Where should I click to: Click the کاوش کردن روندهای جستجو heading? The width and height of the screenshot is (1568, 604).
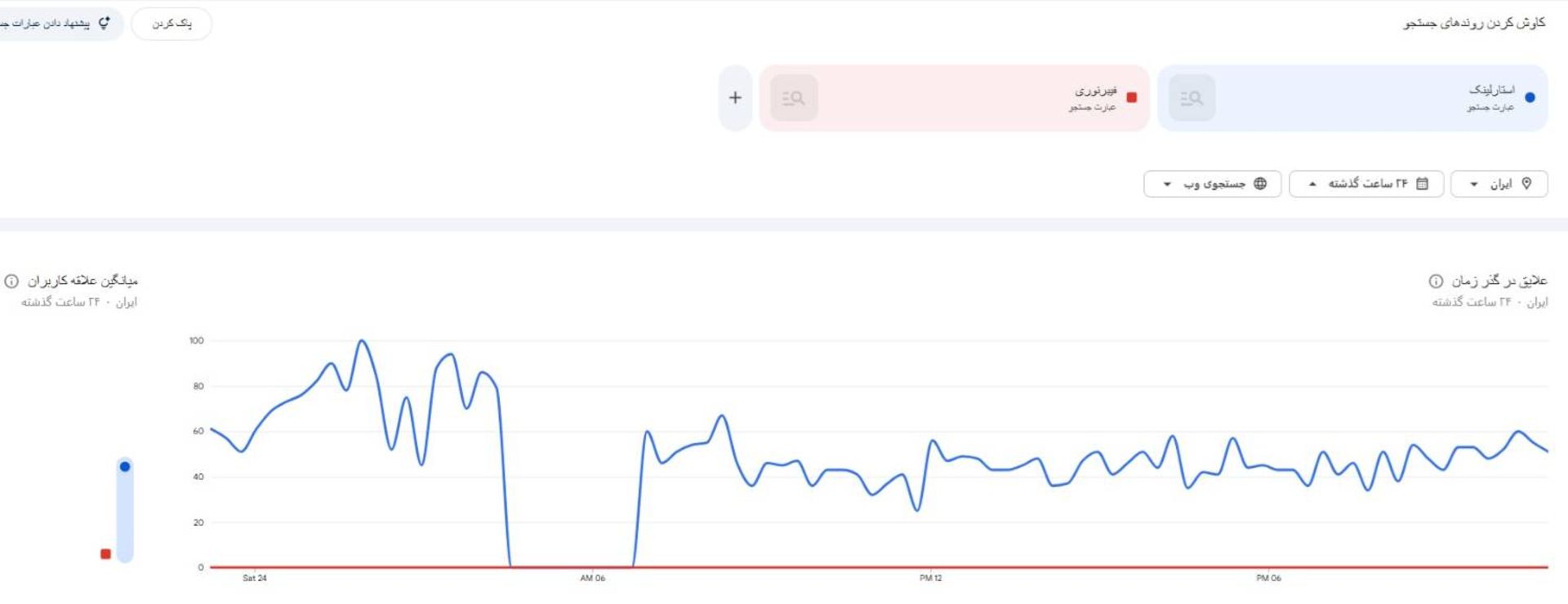click(x=1474, y=23)
